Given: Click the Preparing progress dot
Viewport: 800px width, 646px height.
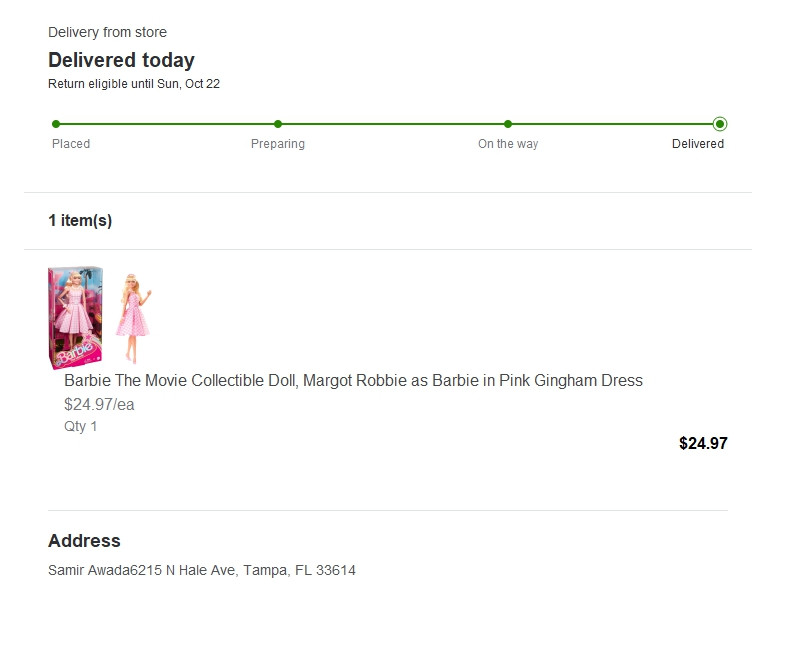Looking at the screenshot, I should [x=278, y=124].
